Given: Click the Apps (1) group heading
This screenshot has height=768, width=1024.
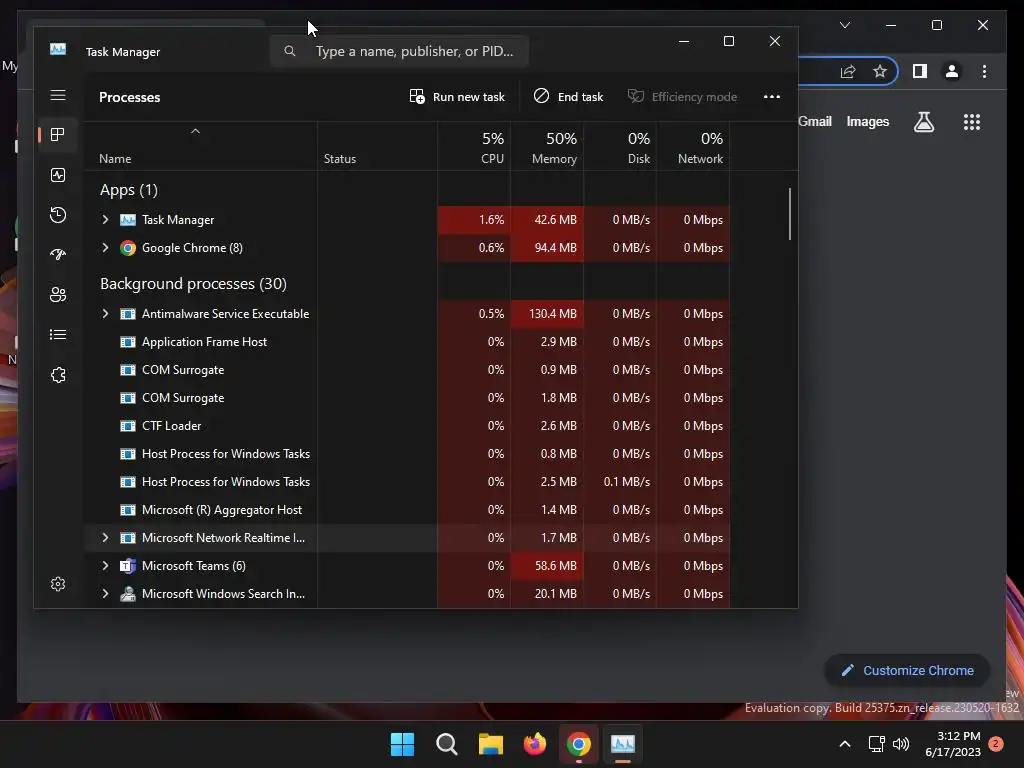Looking at the screenshot, I should coord(129,190).
